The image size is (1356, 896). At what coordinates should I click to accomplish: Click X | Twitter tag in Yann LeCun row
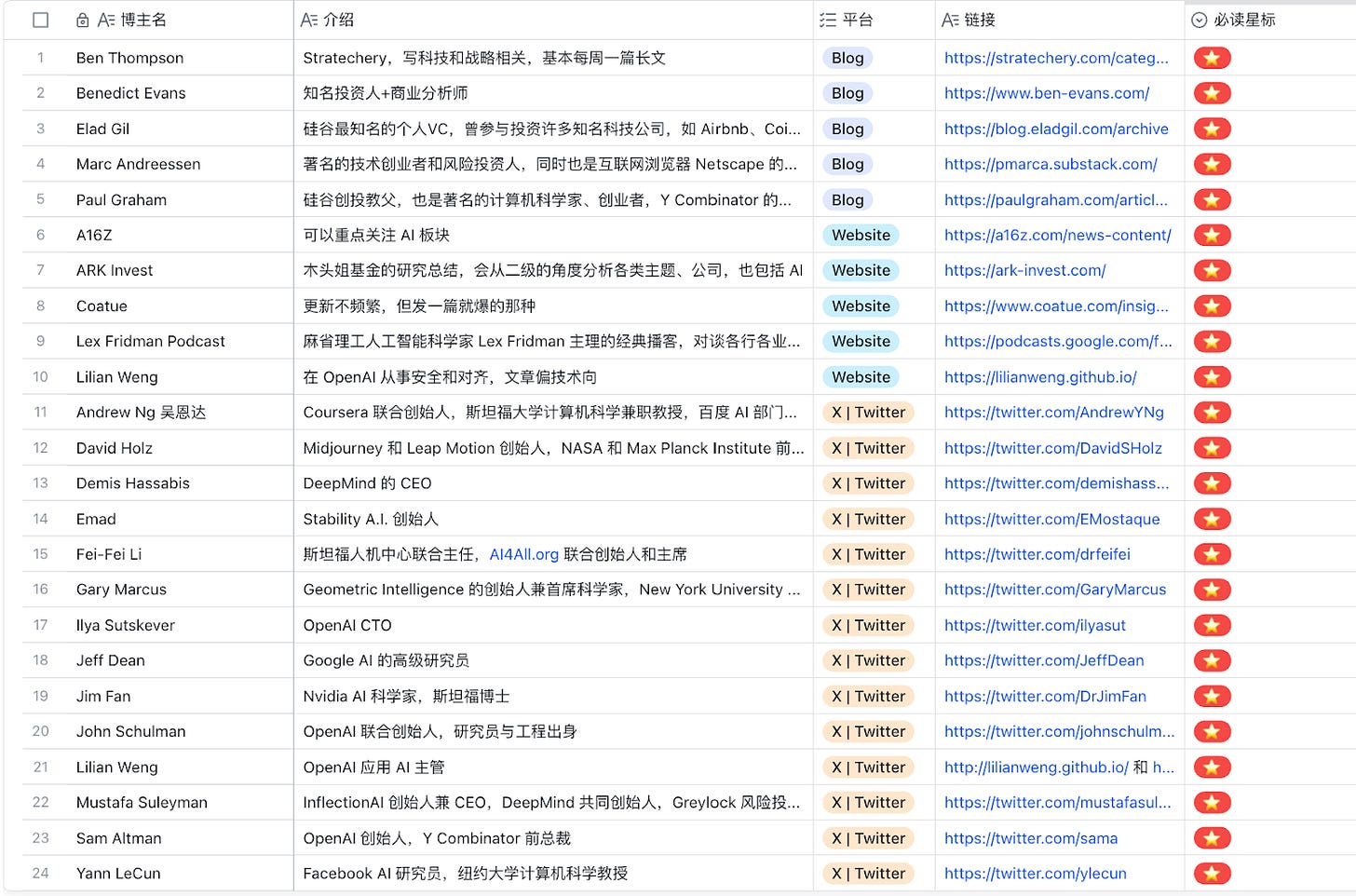tap(868, 874)
